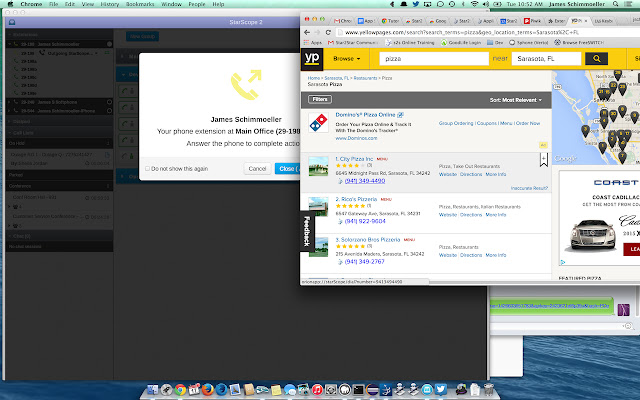This screenshot has height=400, width=640.
Task: Click Inaccurate Result? link
Action: [529, 188]
